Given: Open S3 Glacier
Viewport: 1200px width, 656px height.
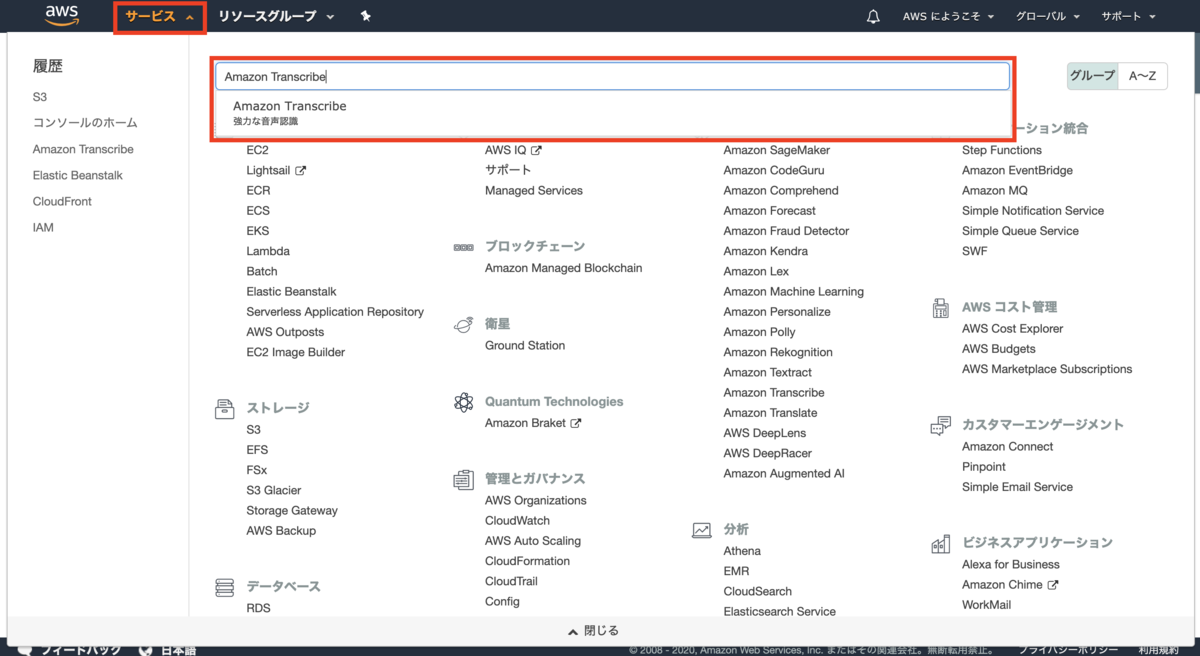Looking at the screenshot, I should pyautogui.click(x=274, y=490).
